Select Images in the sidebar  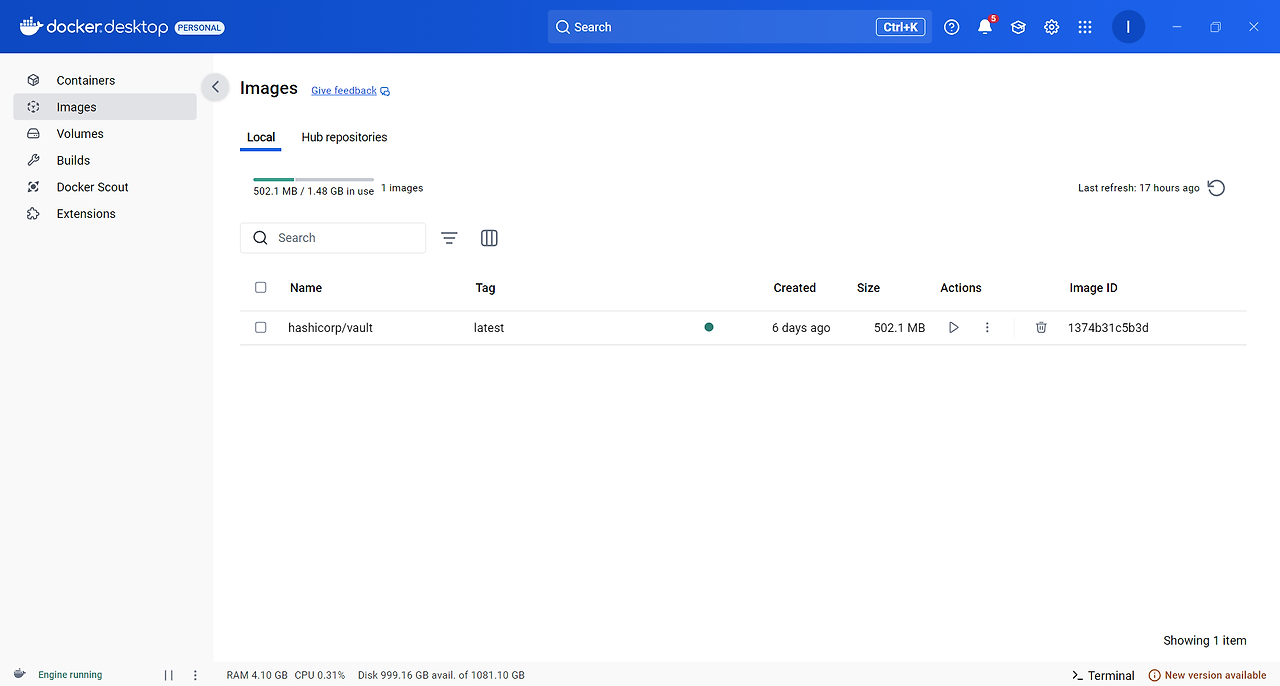tap(104, 107)
